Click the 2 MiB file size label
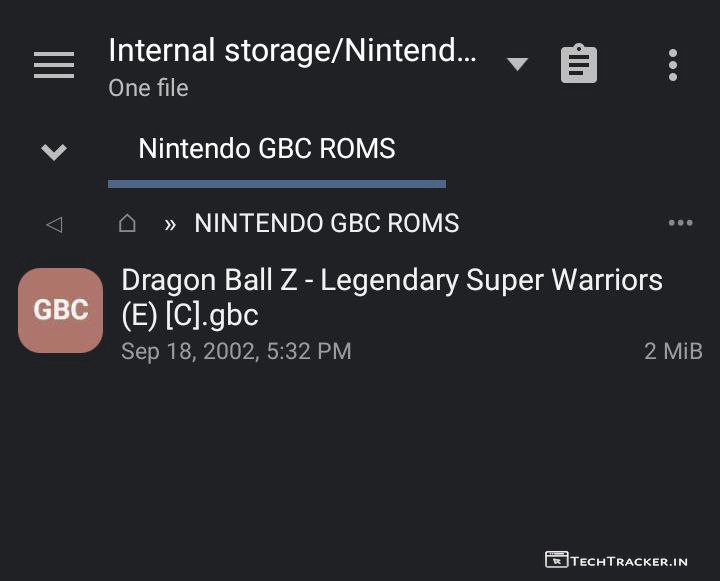This screenshot has height=581, width=720. [673, 351]
